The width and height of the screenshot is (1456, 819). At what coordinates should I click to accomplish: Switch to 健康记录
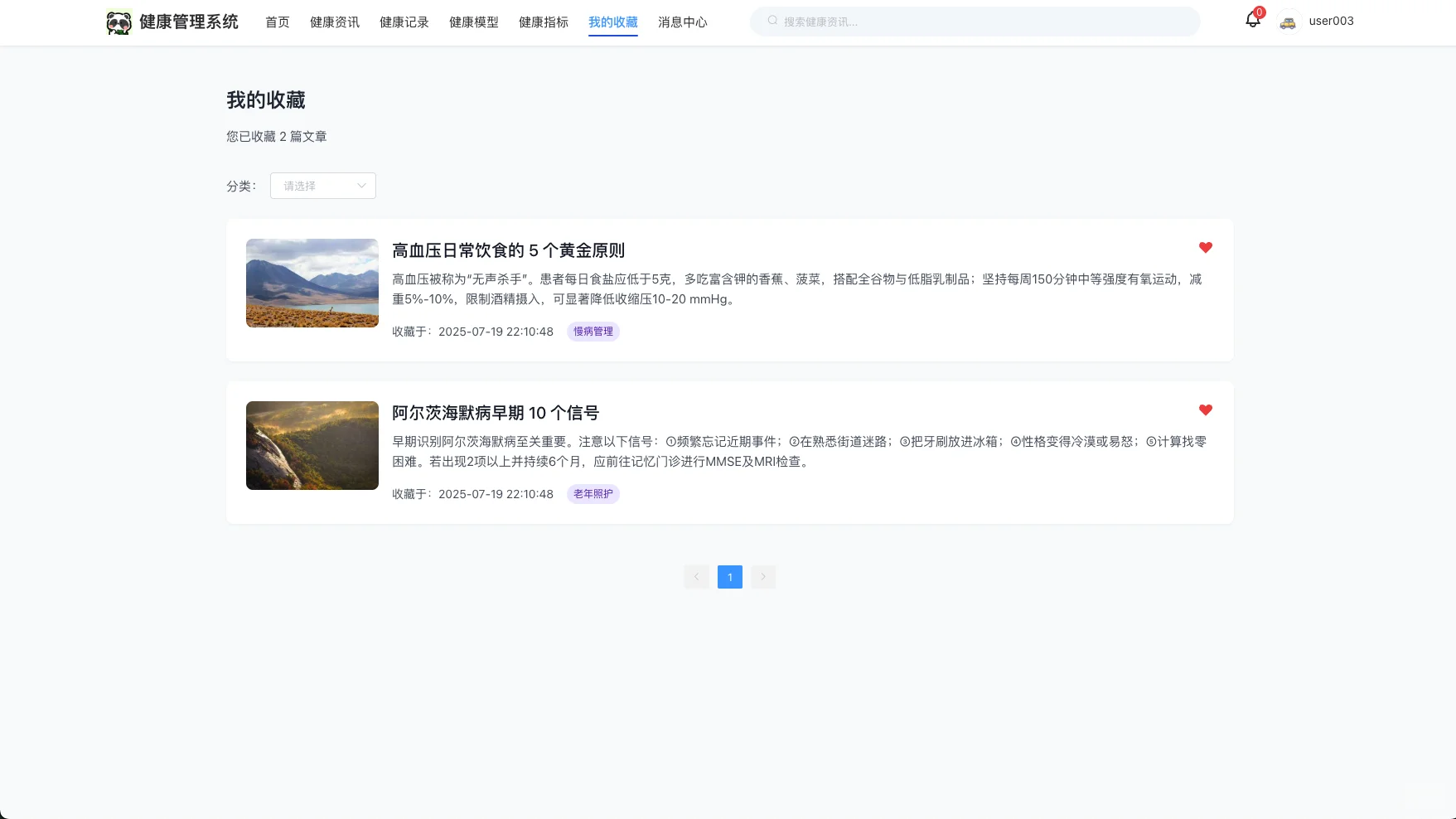tap(404, 22)
